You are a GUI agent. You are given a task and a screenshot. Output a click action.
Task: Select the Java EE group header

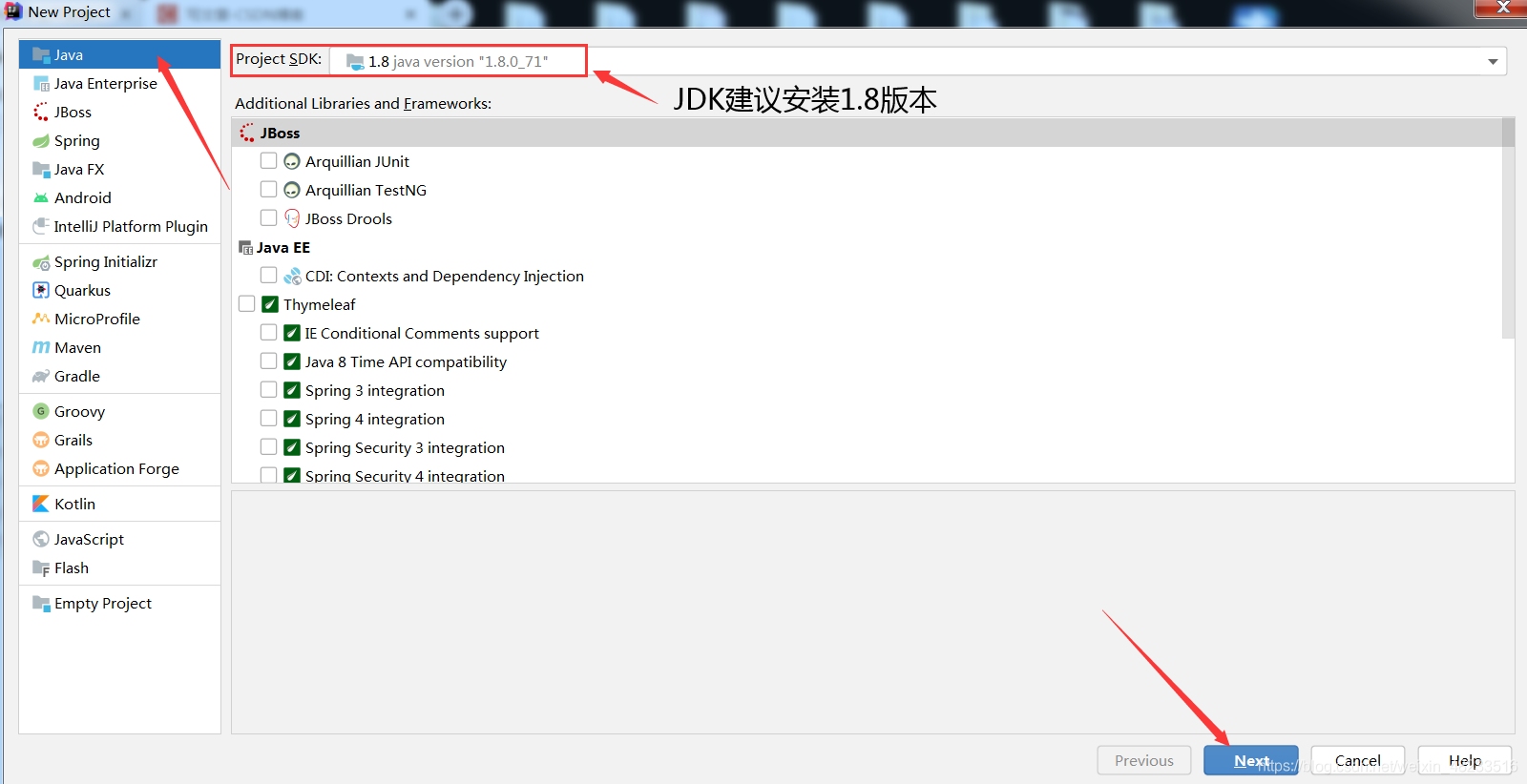[867, 247]
